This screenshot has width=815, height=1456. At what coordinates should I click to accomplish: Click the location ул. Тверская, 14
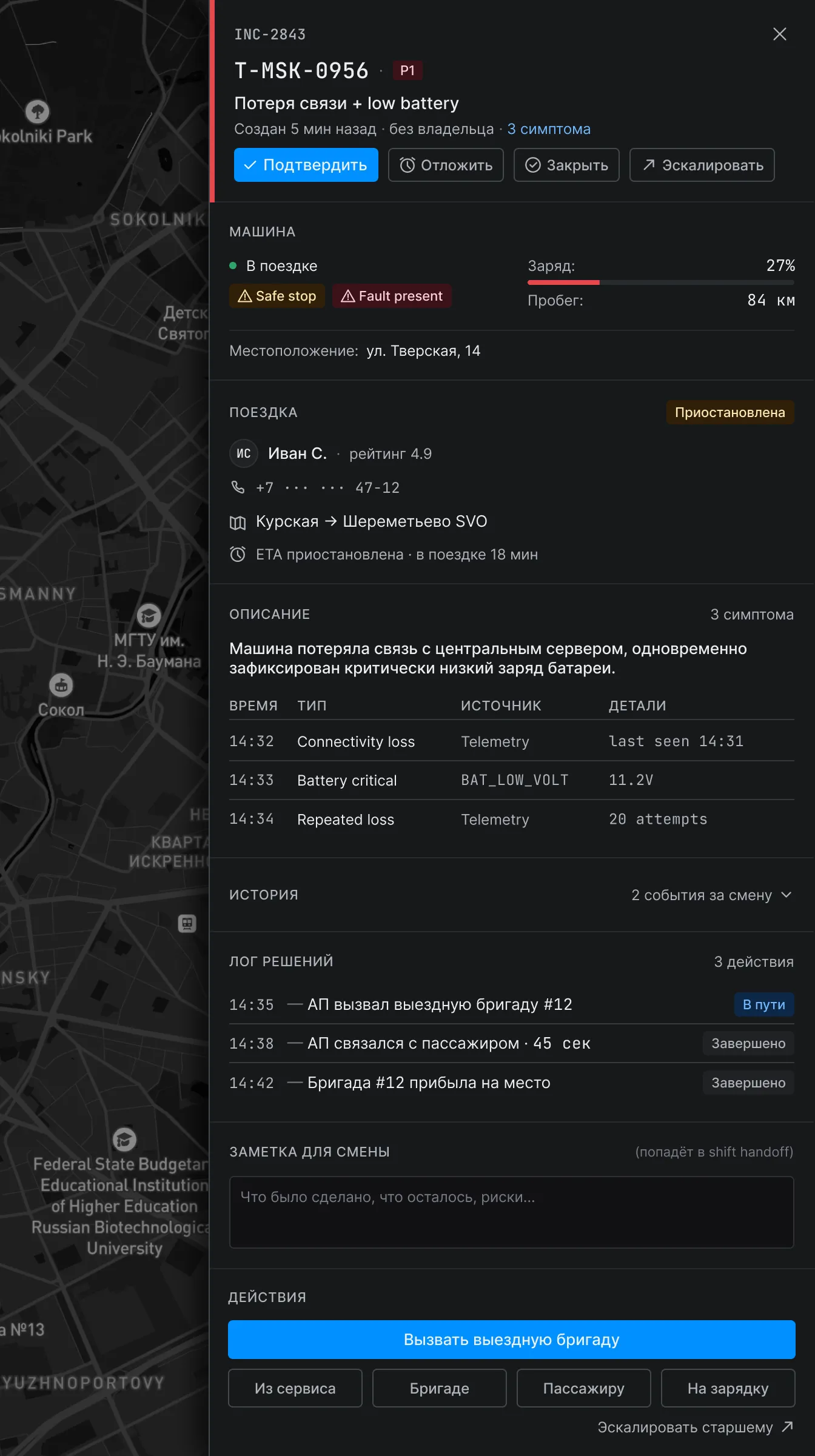point(423,351)
